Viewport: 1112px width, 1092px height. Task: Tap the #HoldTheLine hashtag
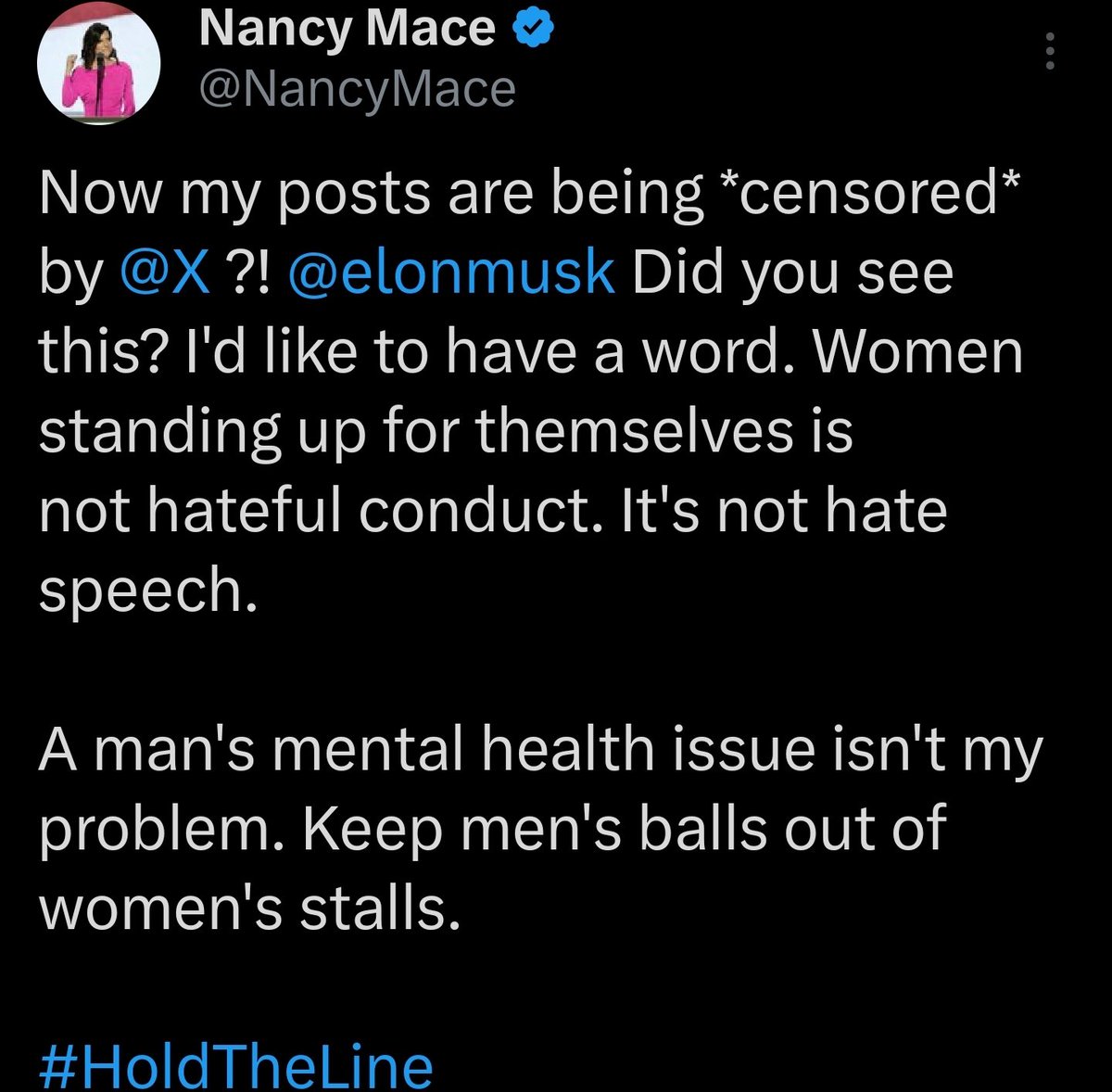coord(236,1066)
